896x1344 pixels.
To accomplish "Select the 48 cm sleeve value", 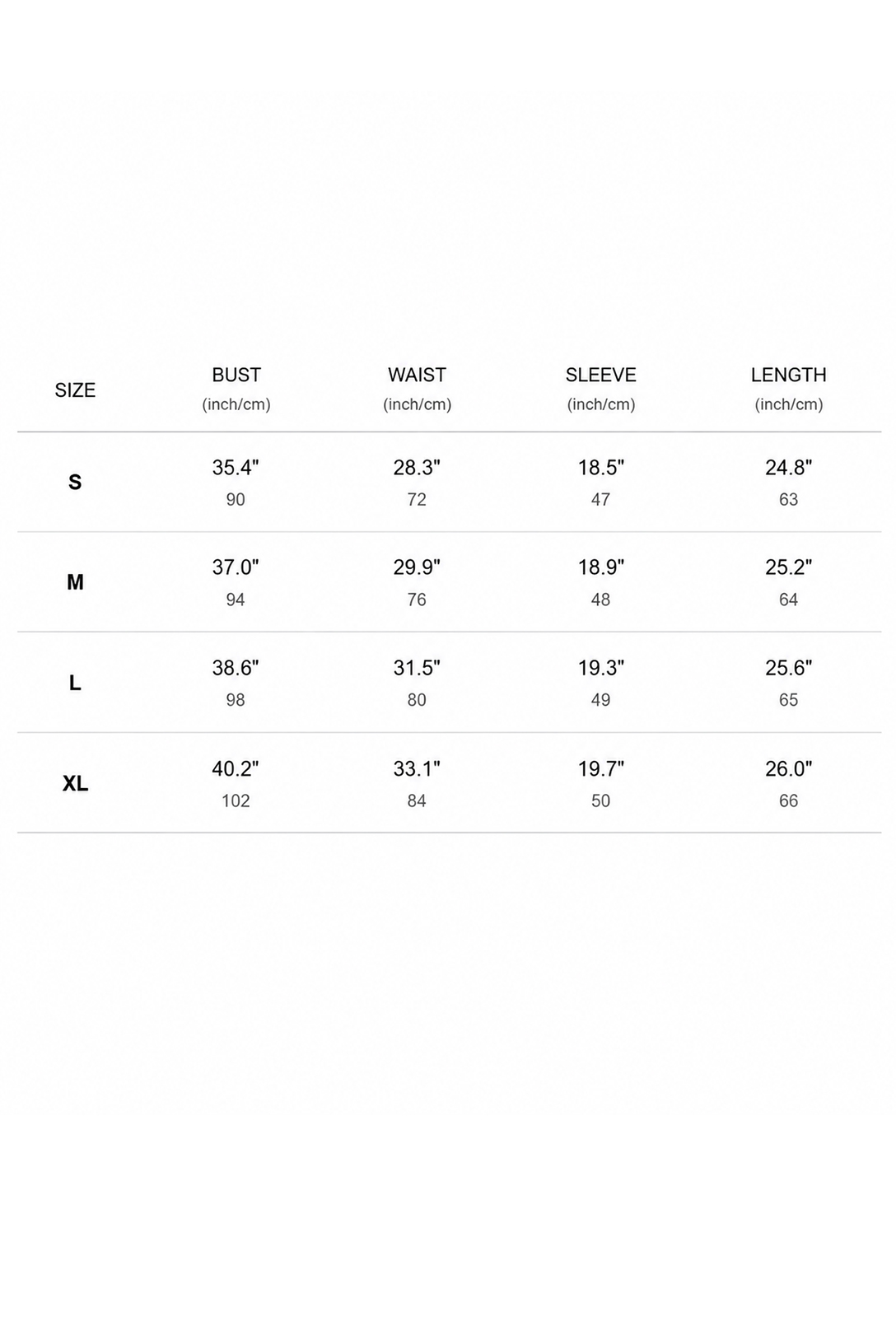I will pos(600,600).
